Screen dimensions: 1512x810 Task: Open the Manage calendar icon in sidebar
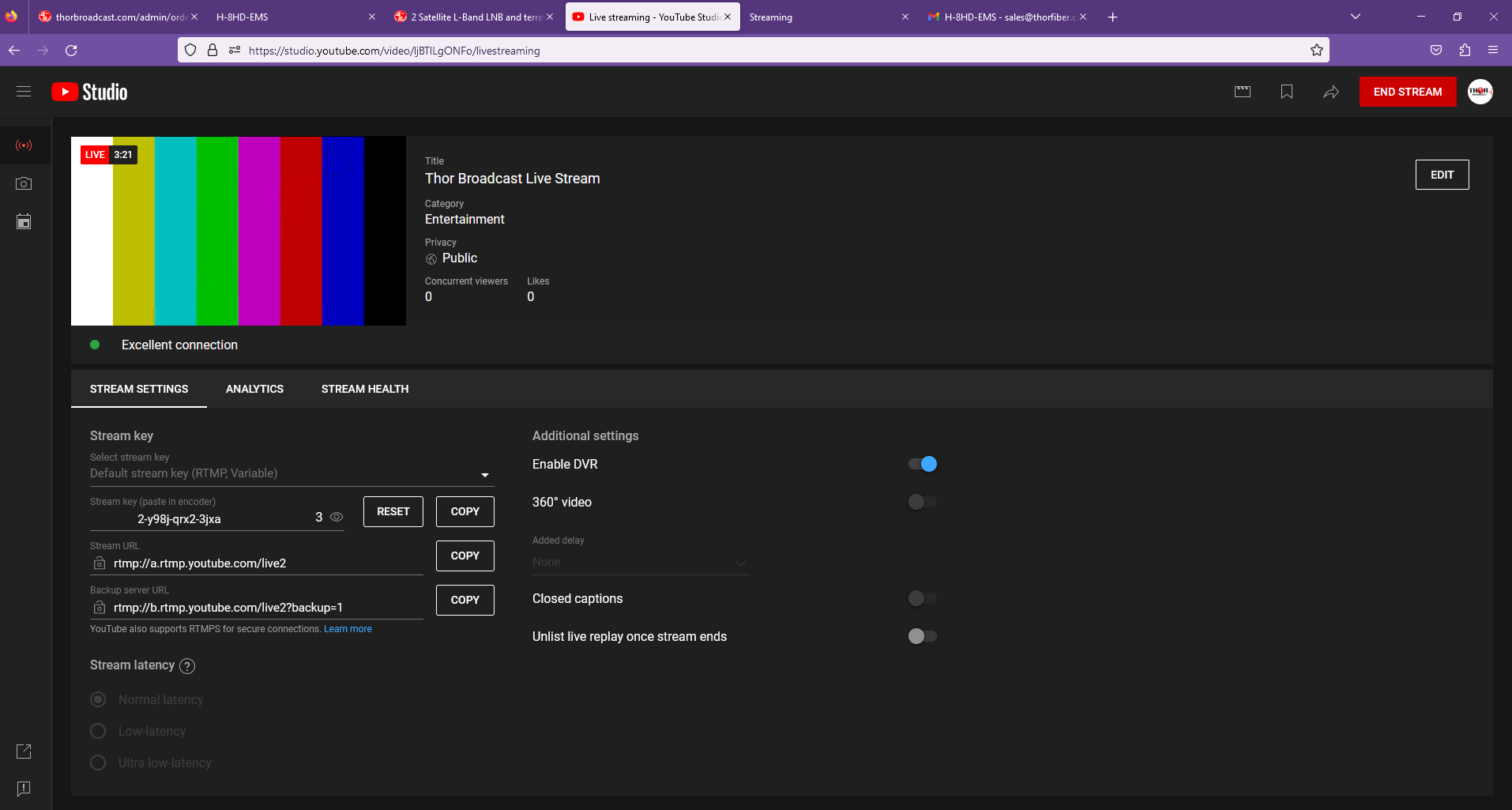24,222
